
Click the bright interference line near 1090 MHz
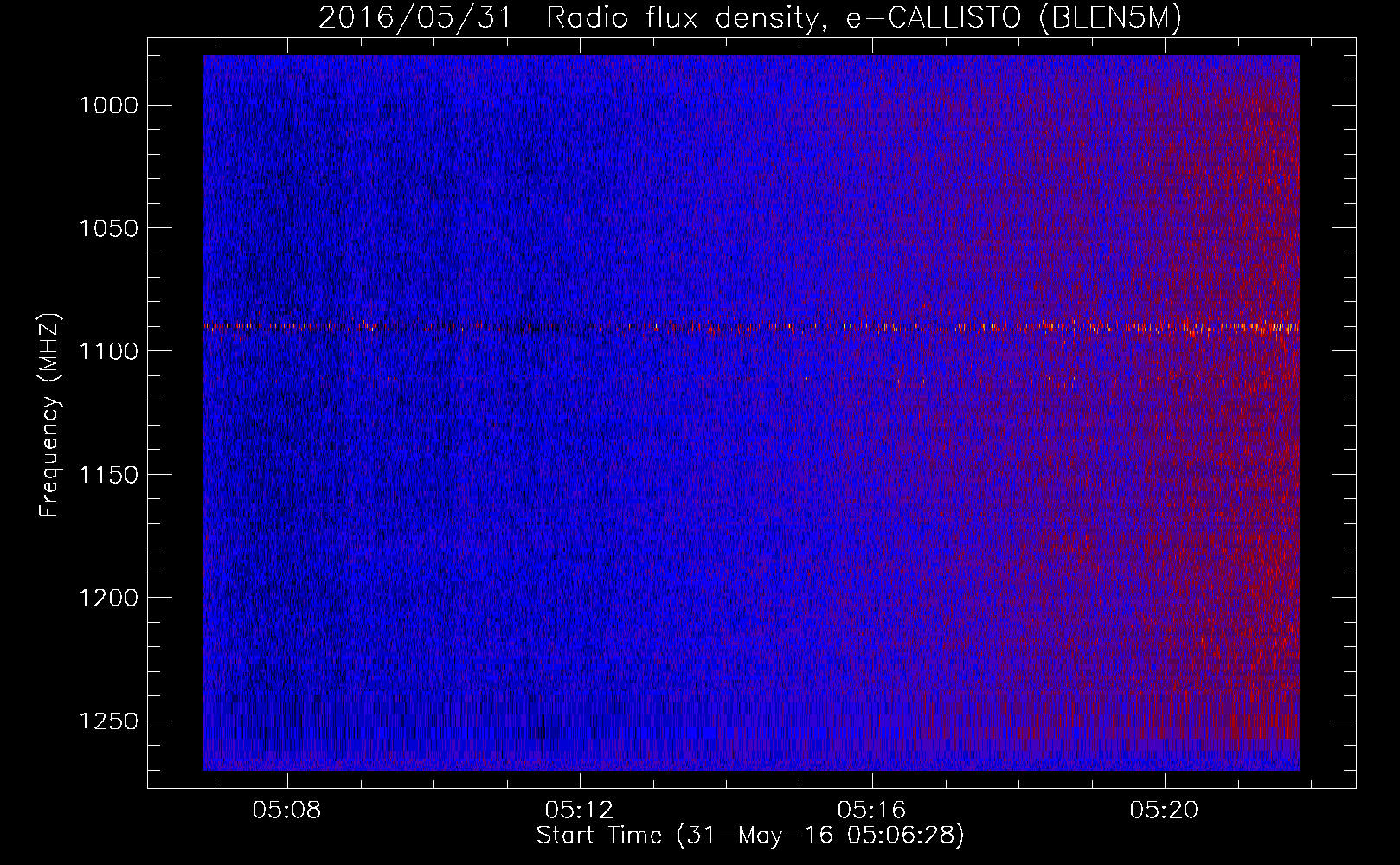(x=751, y=327)
